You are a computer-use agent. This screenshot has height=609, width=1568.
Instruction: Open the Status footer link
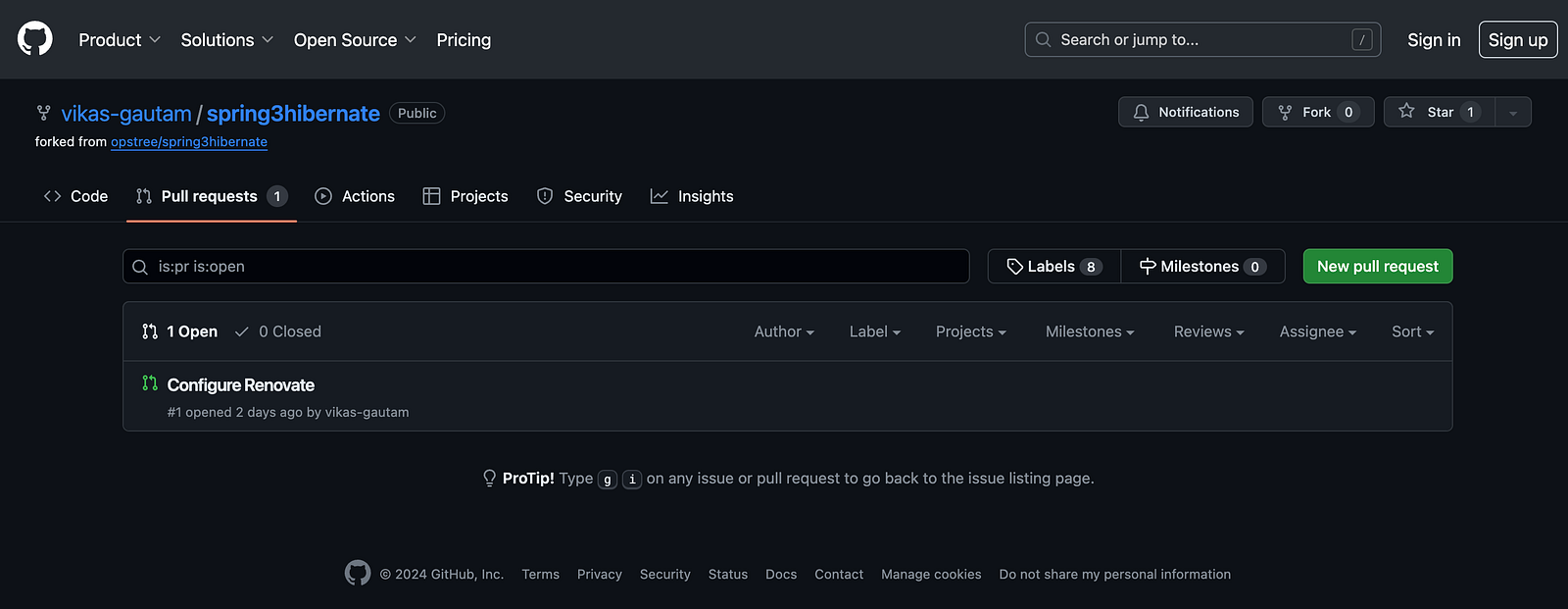pos(728,575)
